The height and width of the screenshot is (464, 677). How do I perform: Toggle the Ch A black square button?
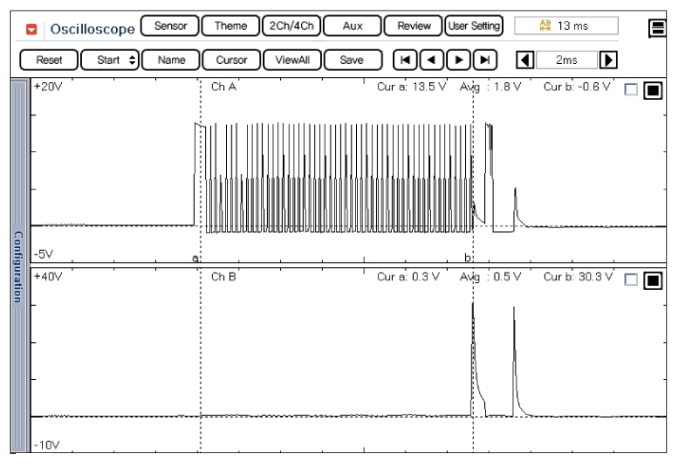pos(651,91)
